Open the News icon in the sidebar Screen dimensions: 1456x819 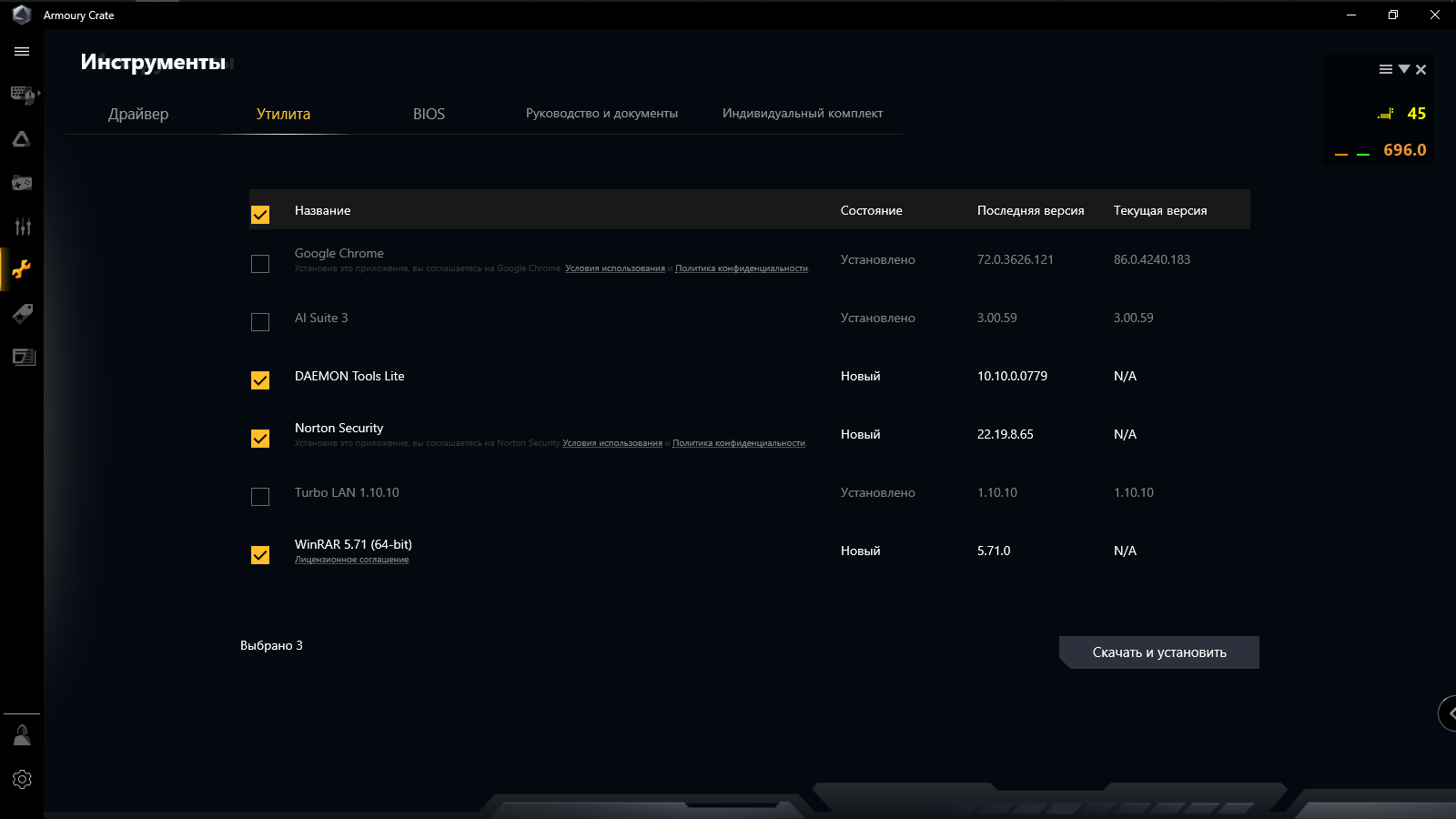point(23,357)
